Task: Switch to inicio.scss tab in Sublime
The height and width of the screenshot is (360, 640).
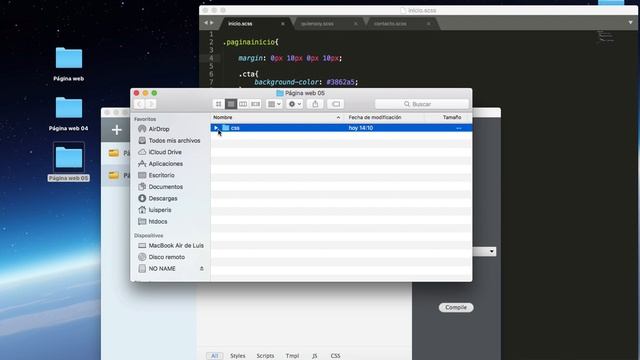Action: coord(240,24)
